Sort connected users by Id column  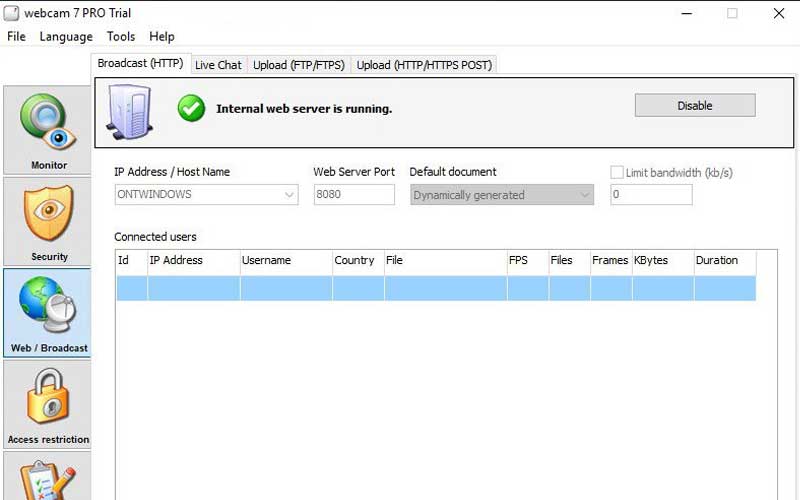pos(132,261)
